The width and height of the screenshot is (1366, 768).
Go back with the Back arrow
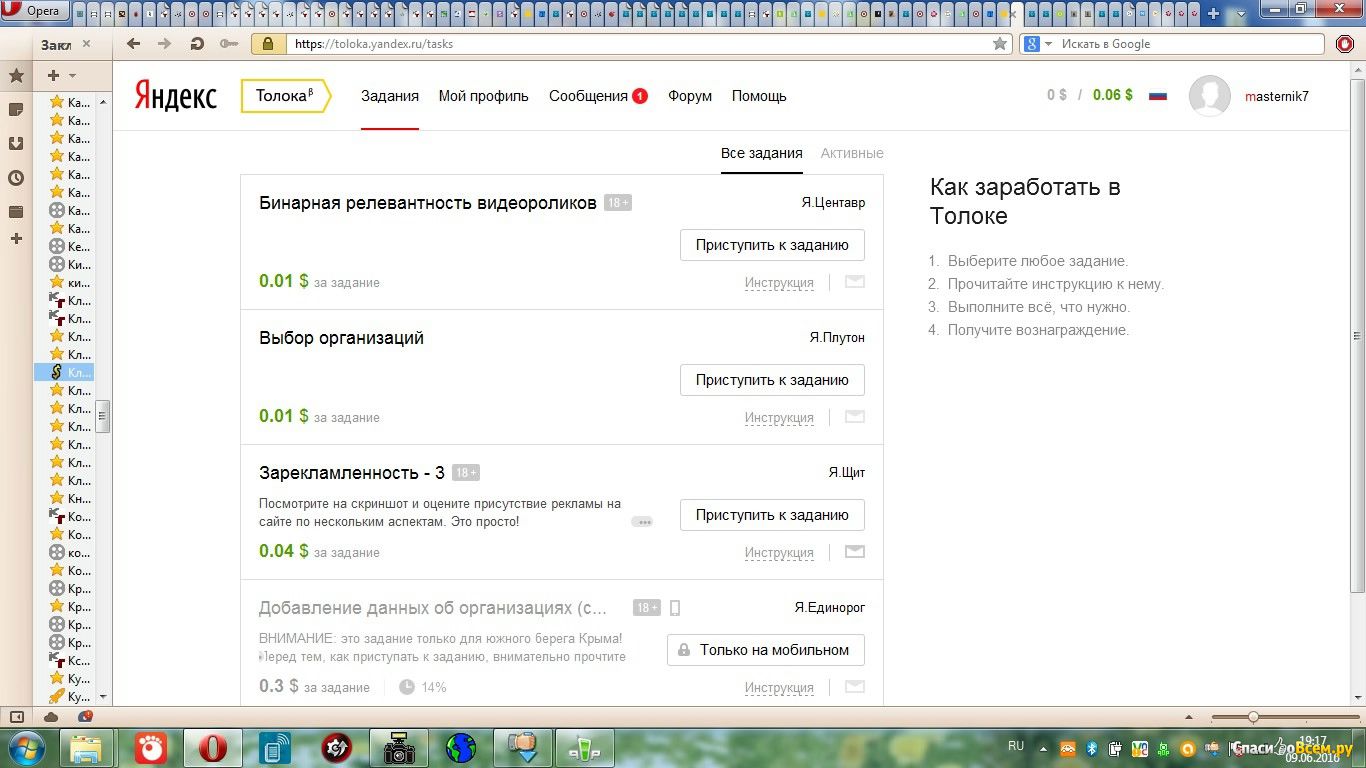(x=133, y=44)
